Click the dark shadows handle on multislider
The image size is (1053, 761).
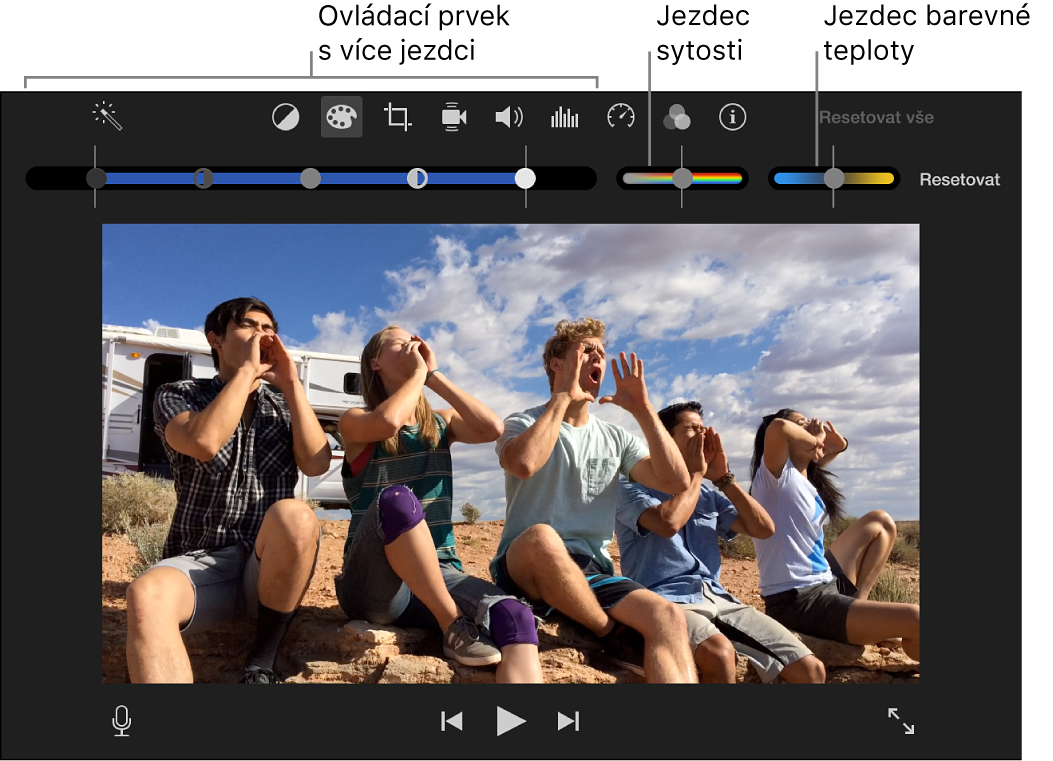[97, 178]
